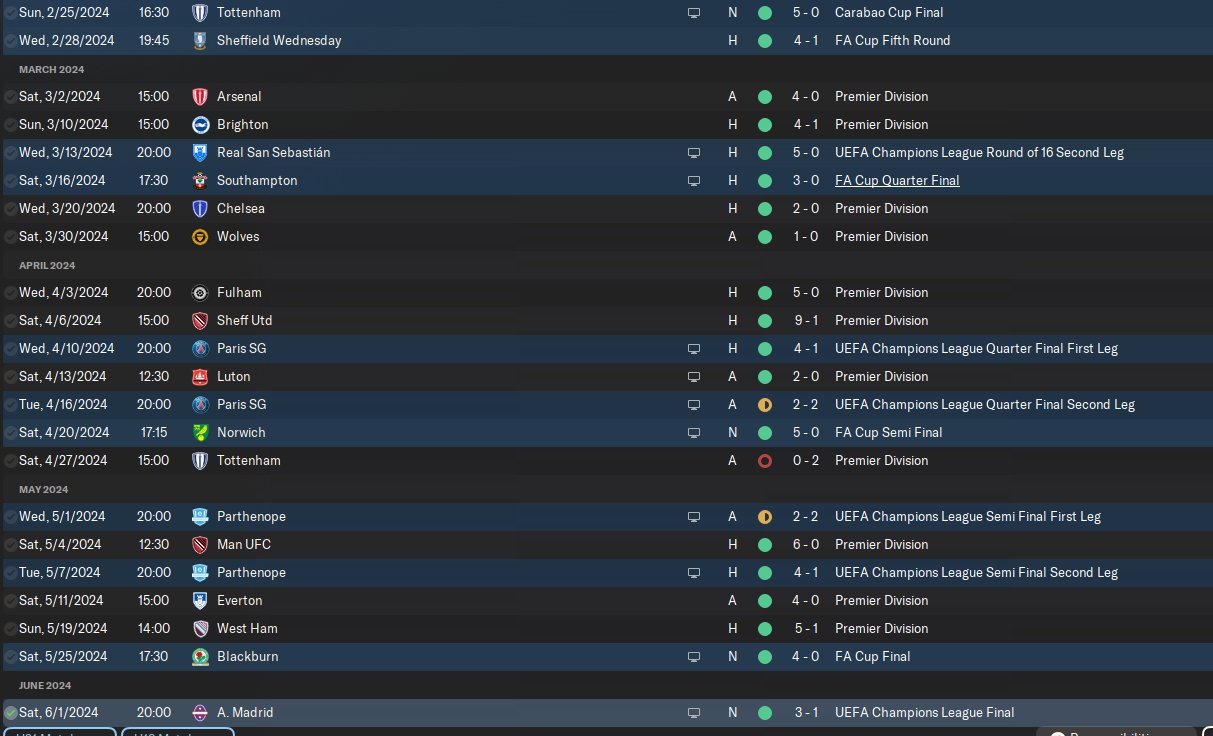
Task: Click the JUNE 2024 month header
Action: pyautogui.click(x=46, y=686)
